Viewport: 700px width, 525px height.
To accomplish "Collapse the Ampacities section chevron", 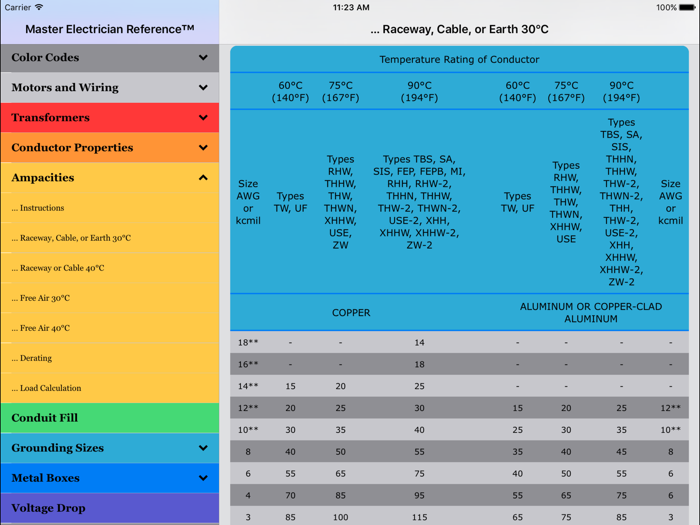I will 203,178.
